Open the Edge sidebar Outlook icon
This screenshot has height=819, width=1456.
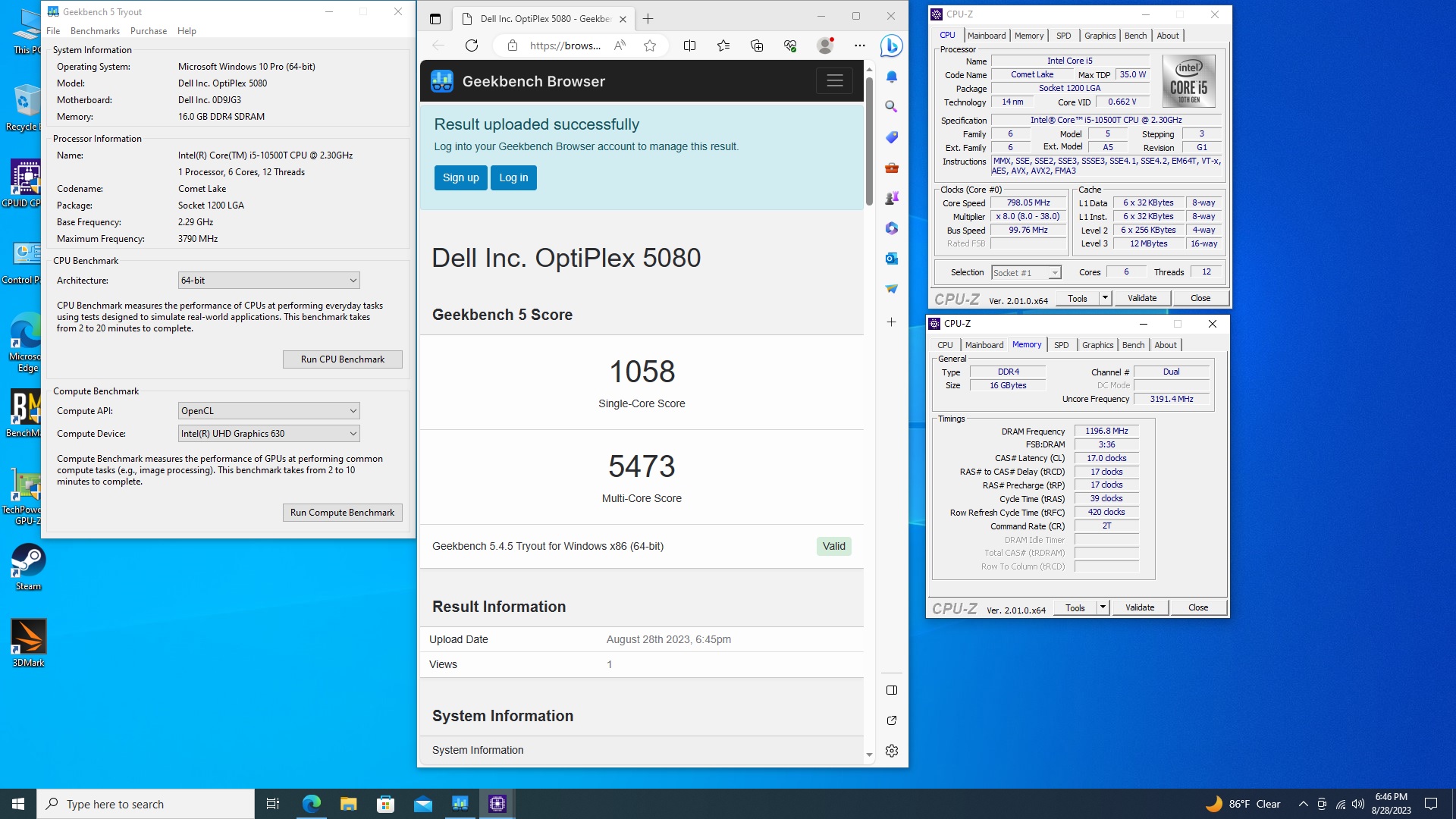tap(892, 259)
